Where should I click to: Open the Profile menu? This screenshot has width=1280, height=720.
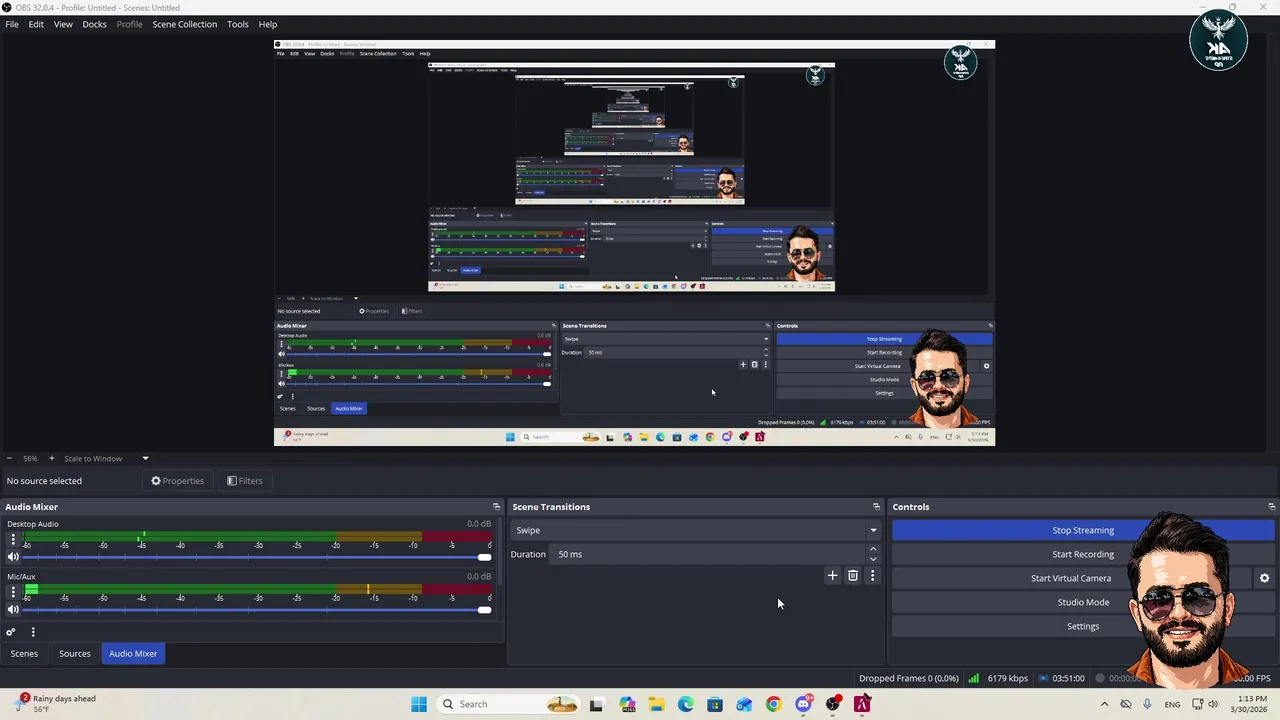pos(129,24)
